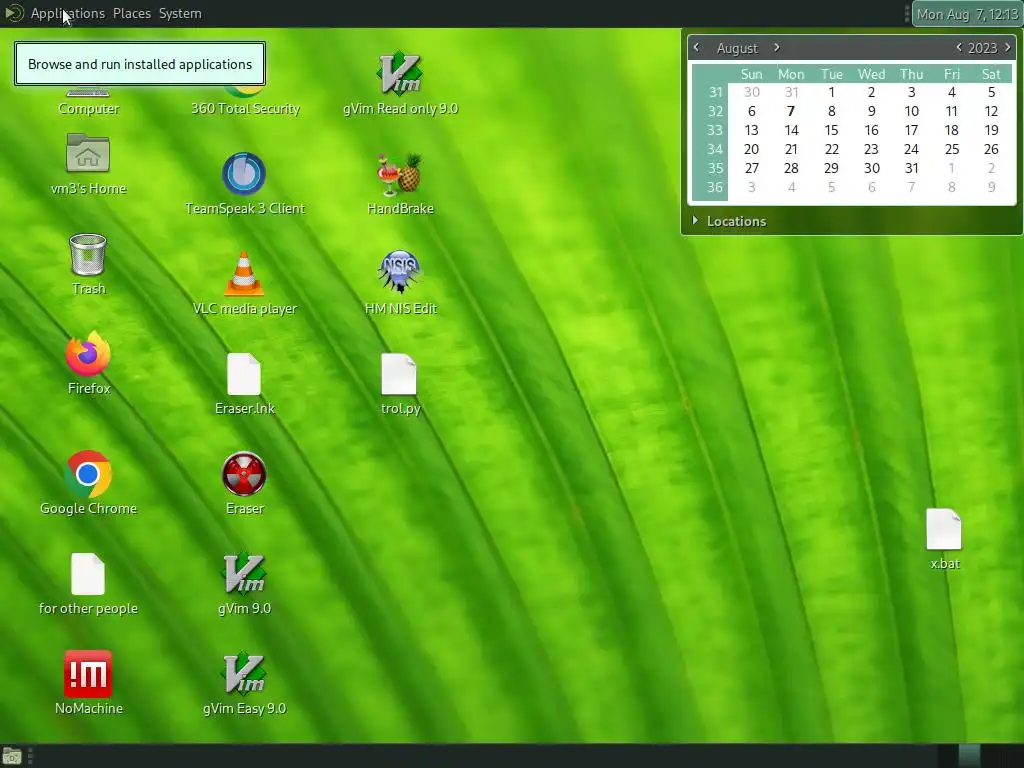Image resolution: width=1024 pixels, height=768 pixels.
Task: Click the August month label
Action: pyautogui.click(x=737, y=48)
